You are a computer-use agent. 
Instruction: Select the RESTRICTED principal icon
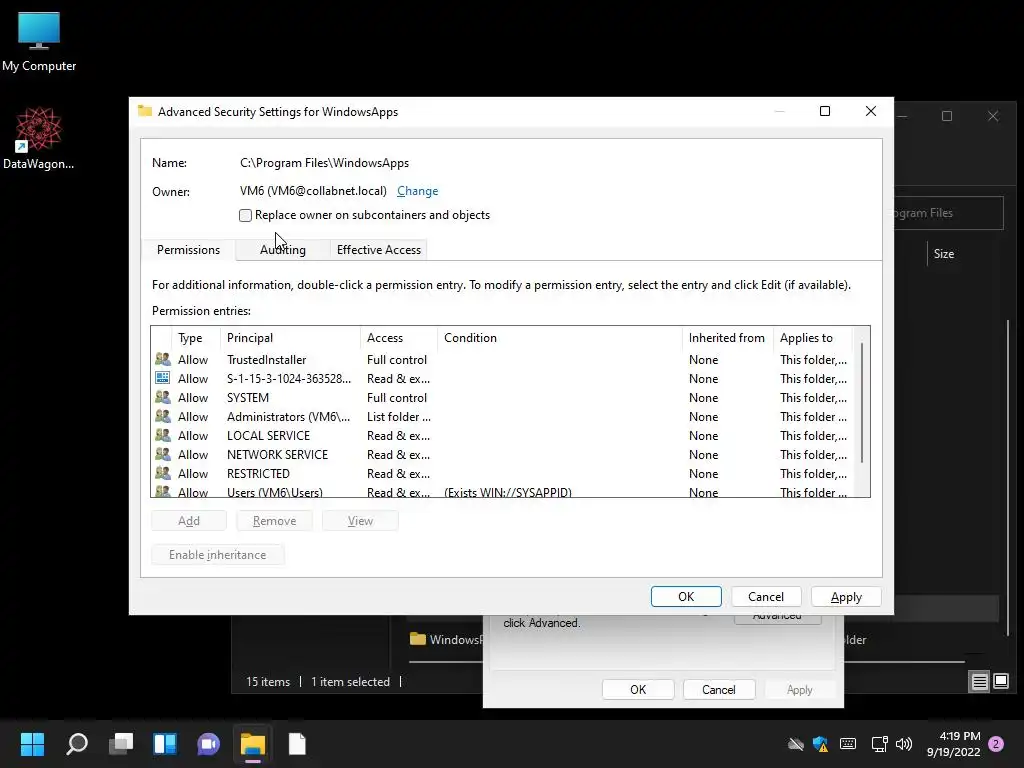pos(163,473)
